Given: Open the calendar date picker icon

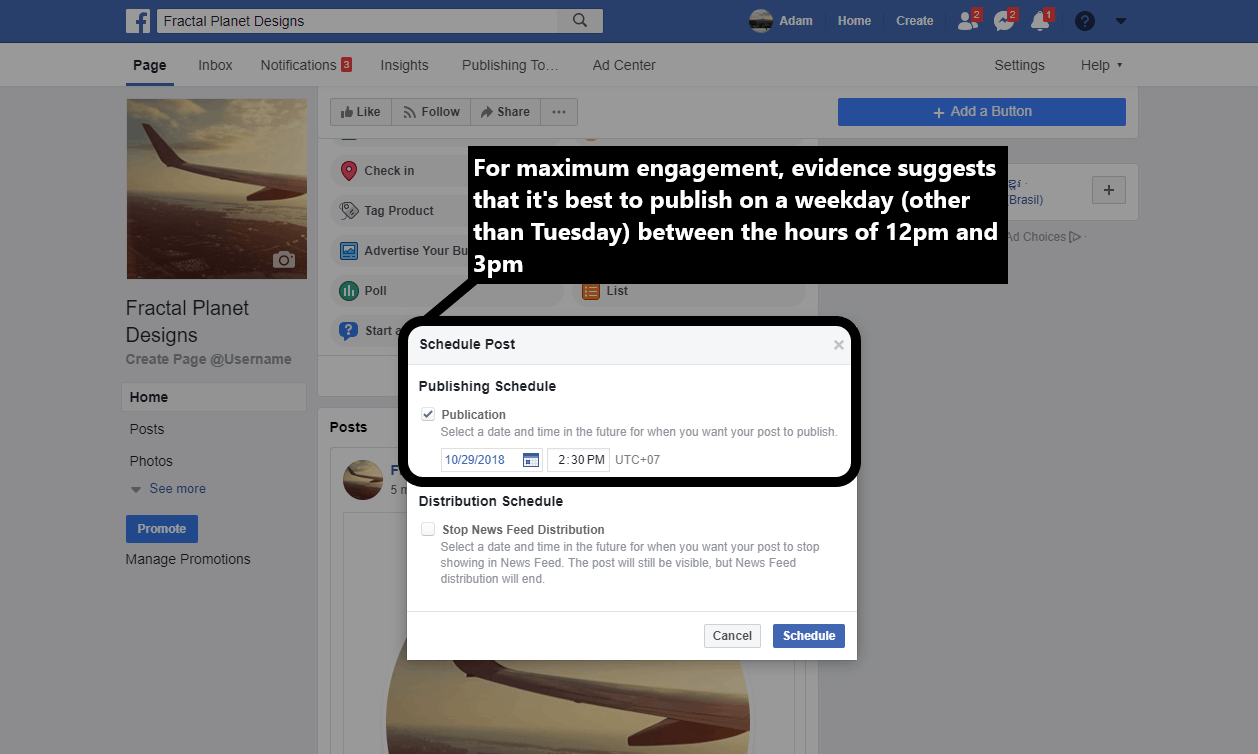Looking at the screenshot, I should click(531, 460).
